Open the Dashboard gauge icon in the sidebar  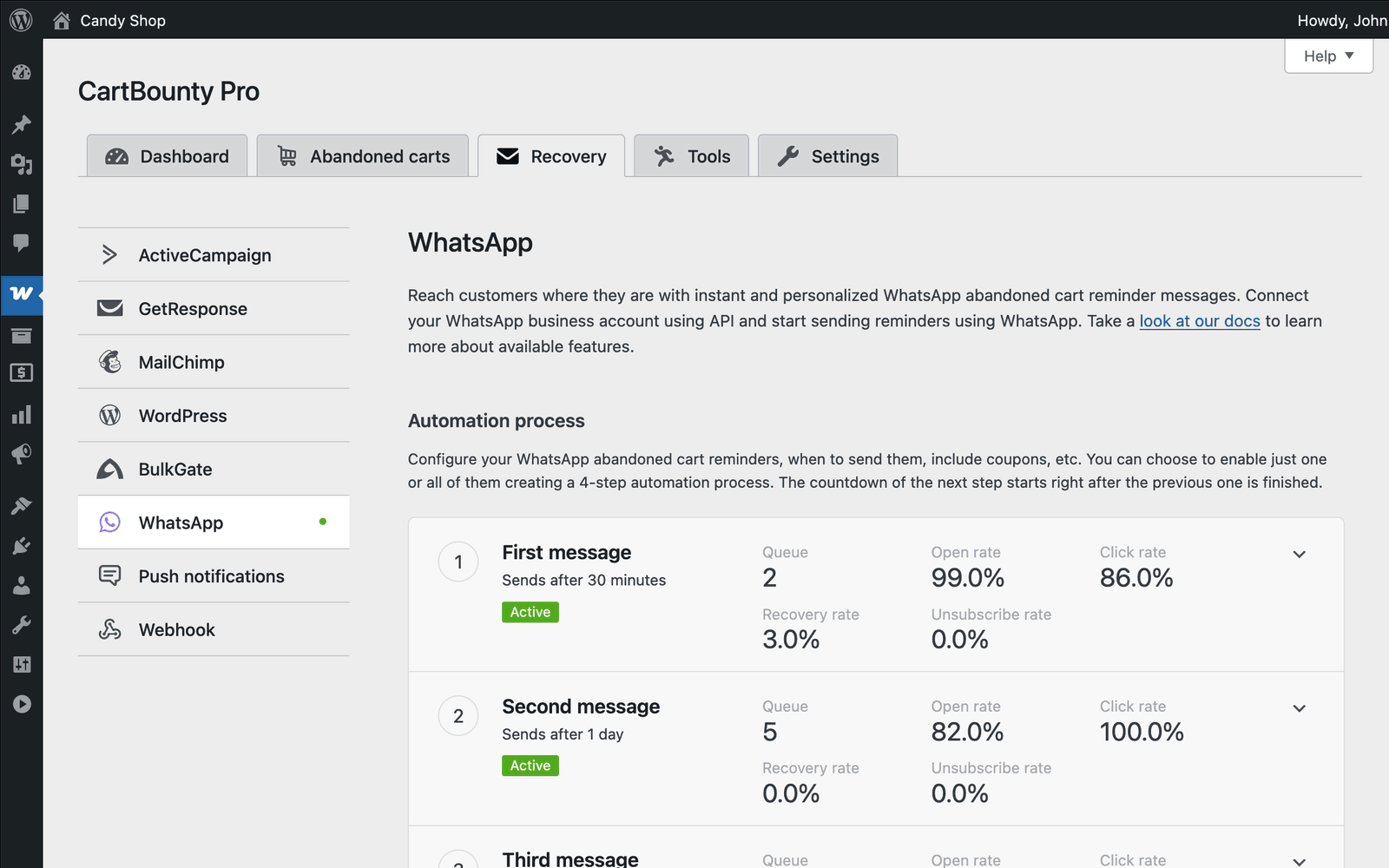click(22, 73)
